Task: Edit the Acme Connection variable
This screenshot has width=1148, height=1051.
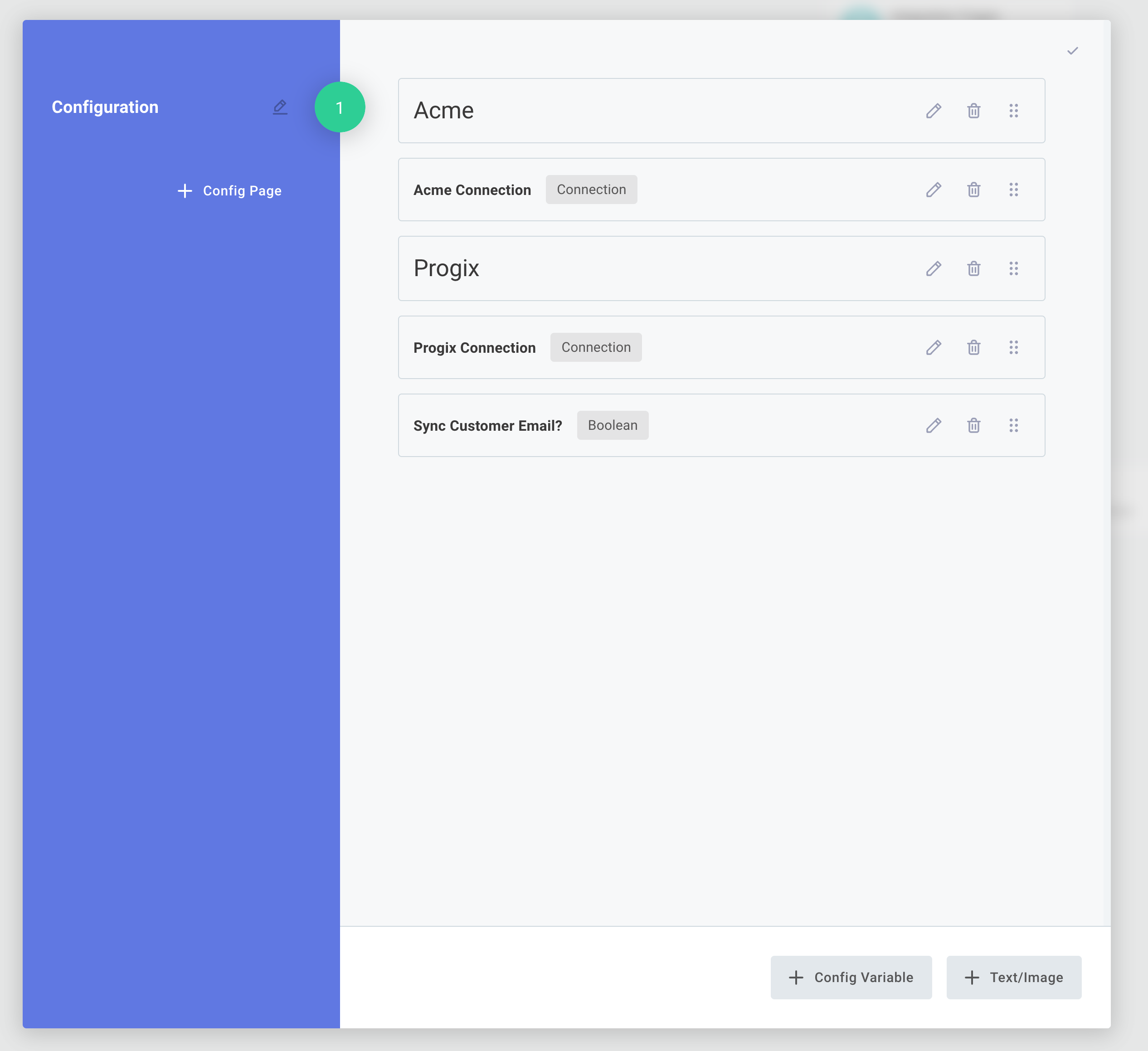Action: coord(934,190)
